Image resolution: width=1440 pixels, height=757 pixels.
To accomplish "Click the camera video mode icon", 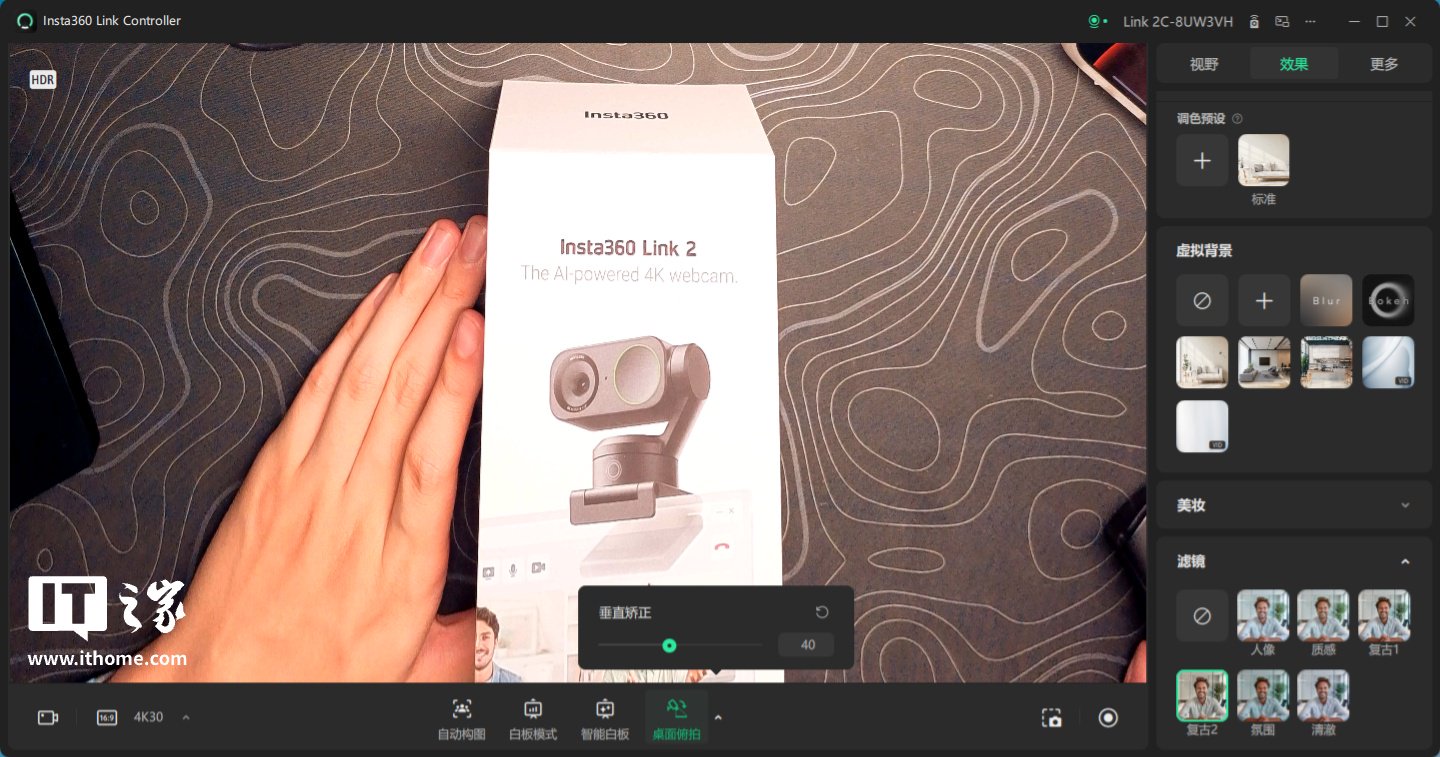I will tap(48, 717).
